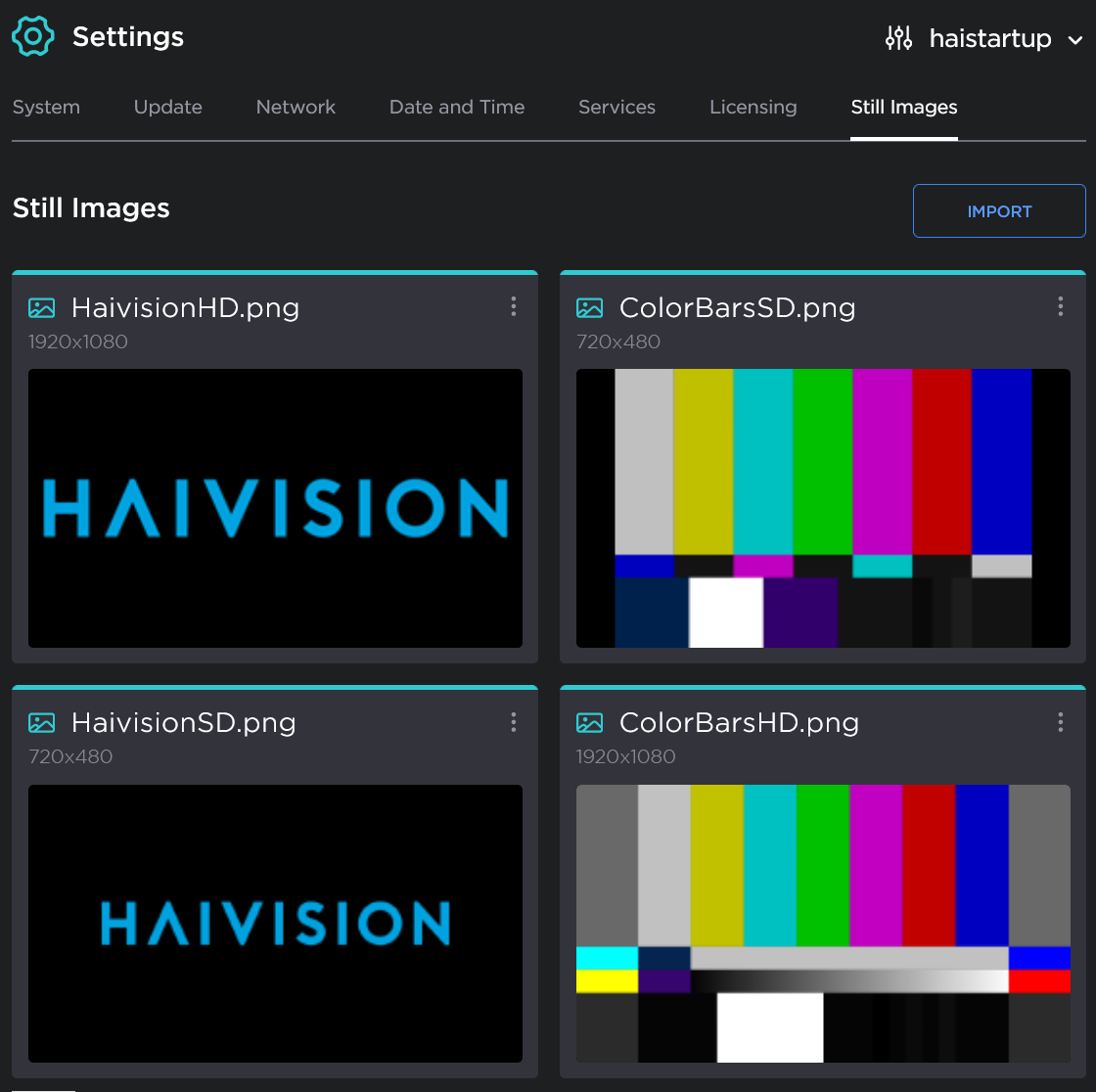Click the image icon beside ColorBarsHD.png

pyautogui.click(x=589, y=723)
